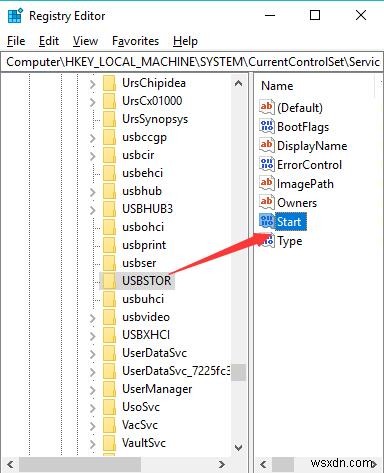Expand the UrsChipidea key
Screen dimensions: 384x473
pos(93,84)
